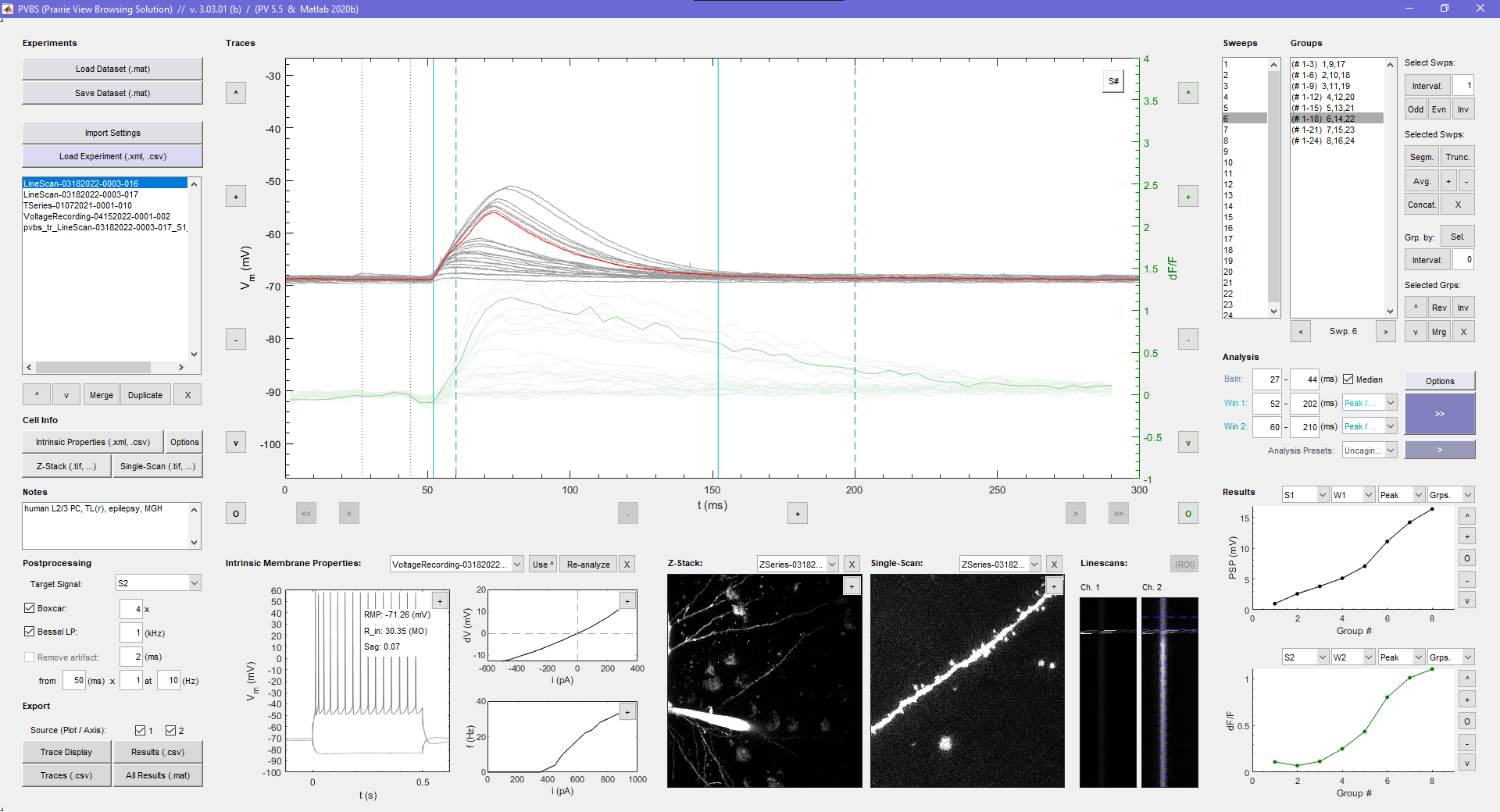Screen dimensions: 1500x812
Task: Click the Trace Display export button
Action: pos(66,752)
